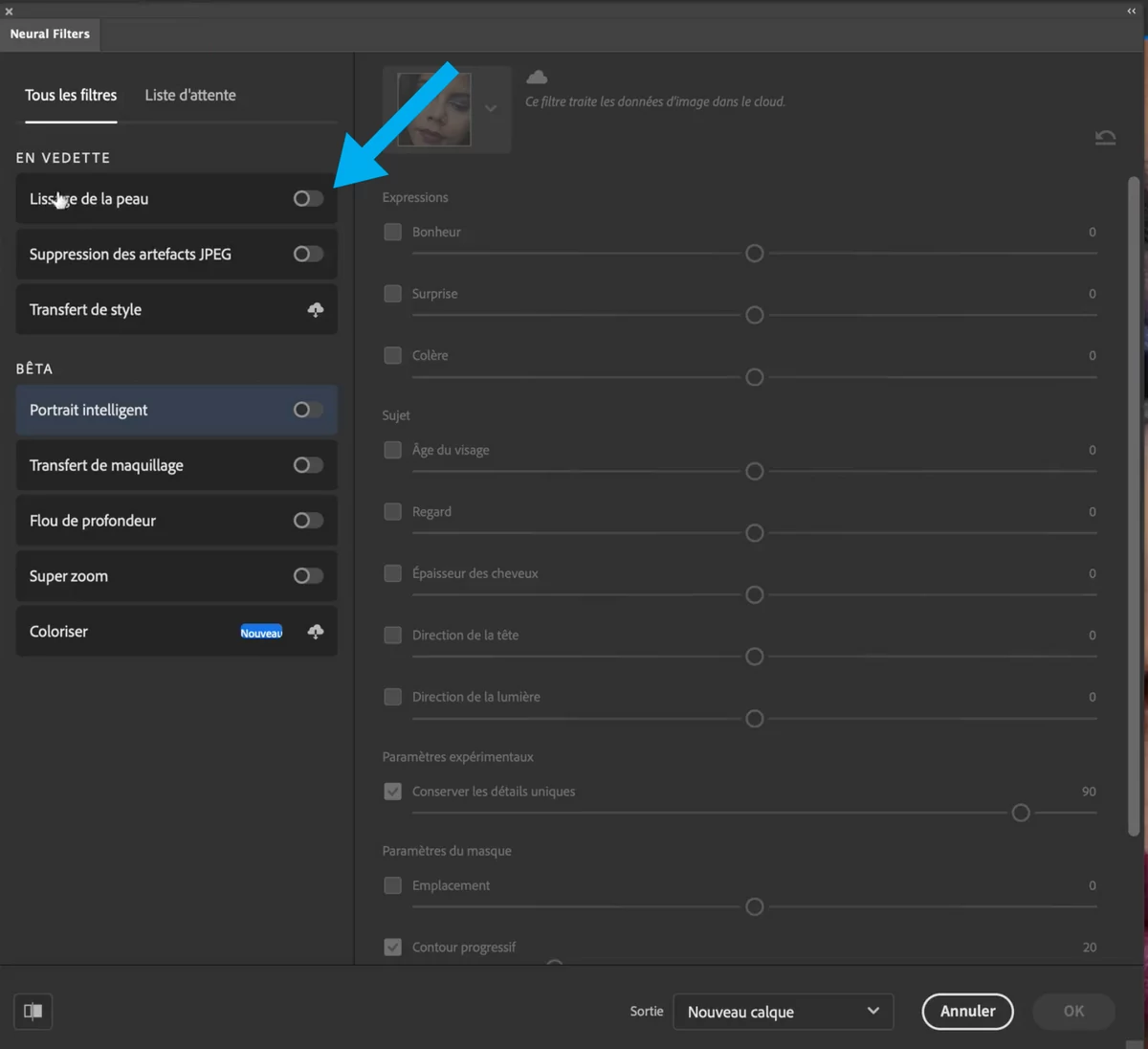Turn on Suppression des artefacts JPEG
The height and width of the screenshot is (1049, 1148).
(308, 254)
